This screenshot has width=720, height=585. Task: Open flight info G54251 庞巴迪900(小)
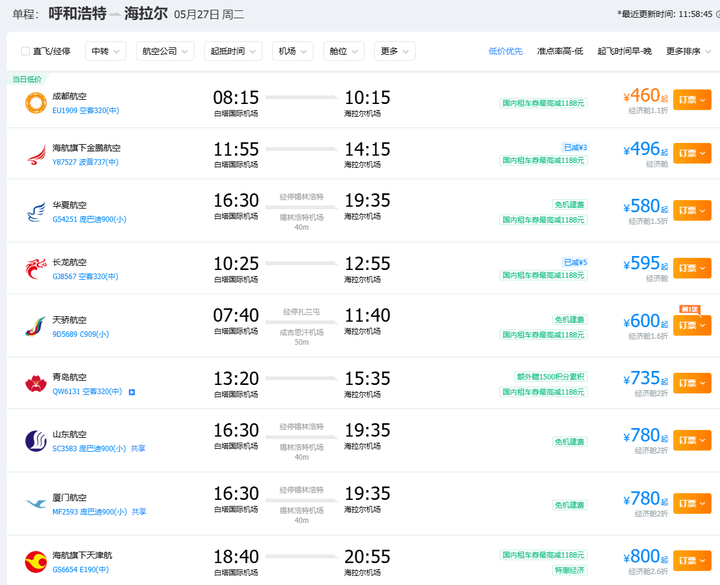(x=89, y=219)
